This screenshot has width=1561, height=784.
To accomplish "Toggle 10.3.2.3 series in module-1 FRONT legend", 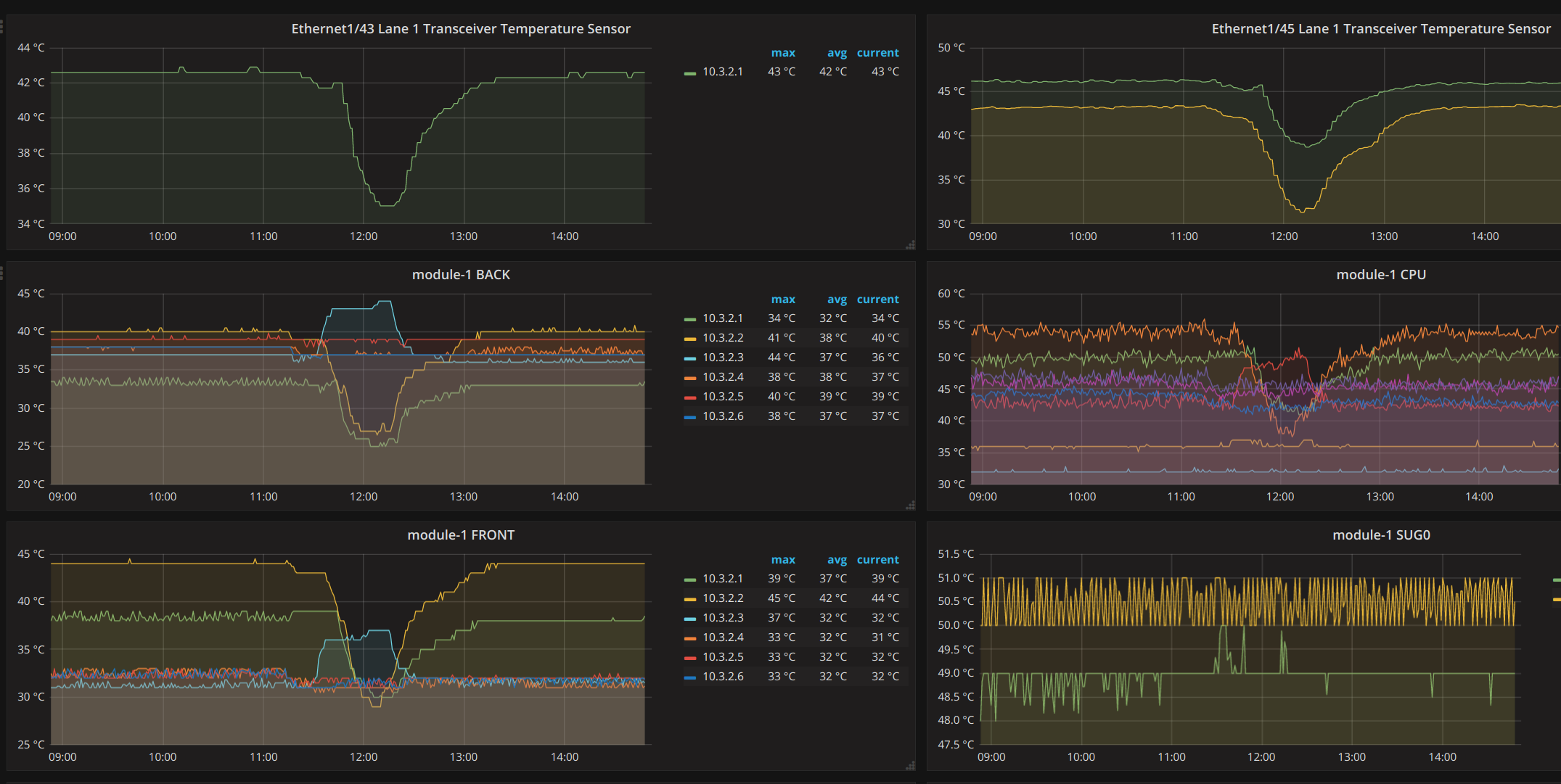I will (x=723, y=618).
